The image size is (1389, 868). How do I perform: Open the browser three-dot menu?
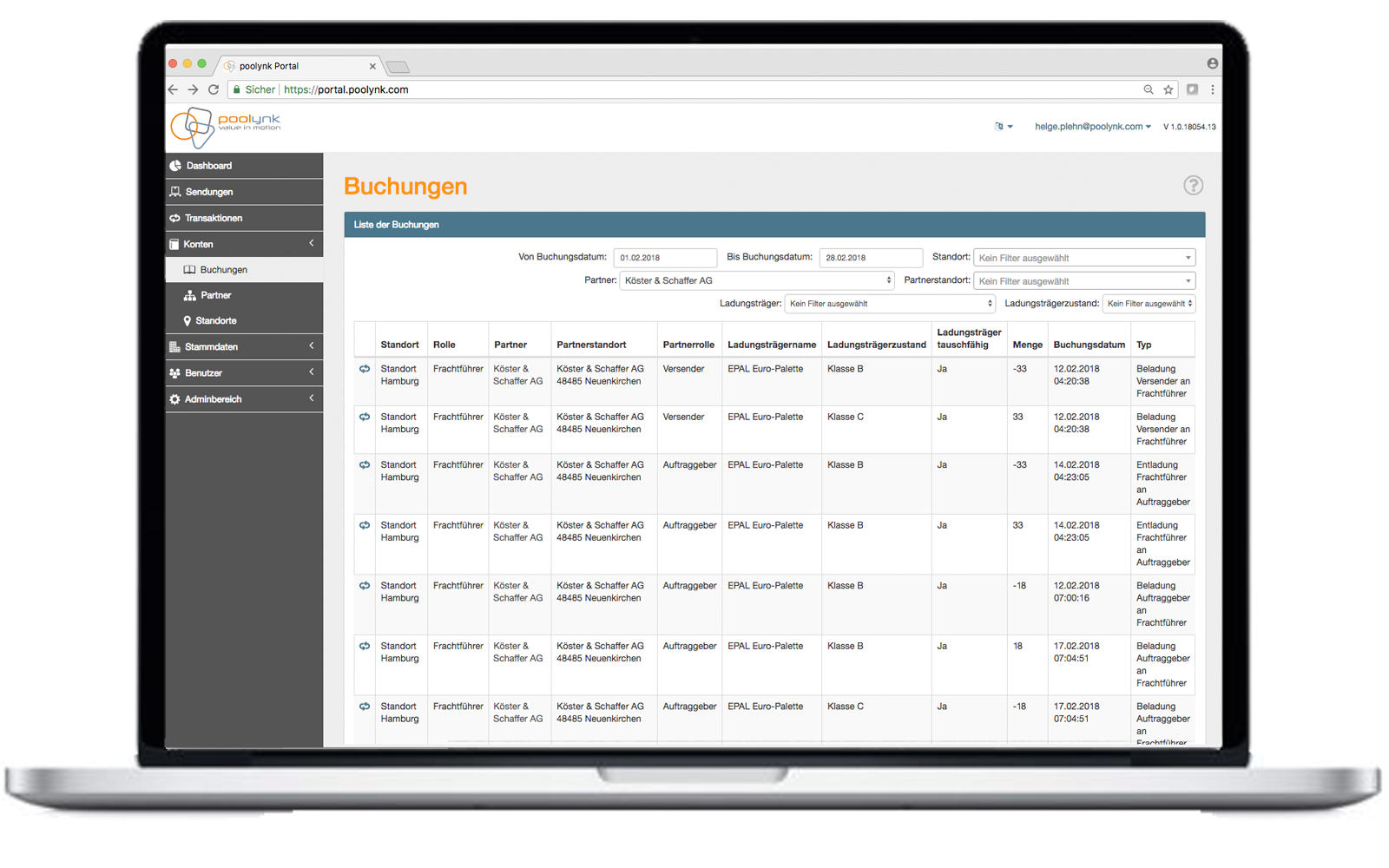(x=1213, y=89)
